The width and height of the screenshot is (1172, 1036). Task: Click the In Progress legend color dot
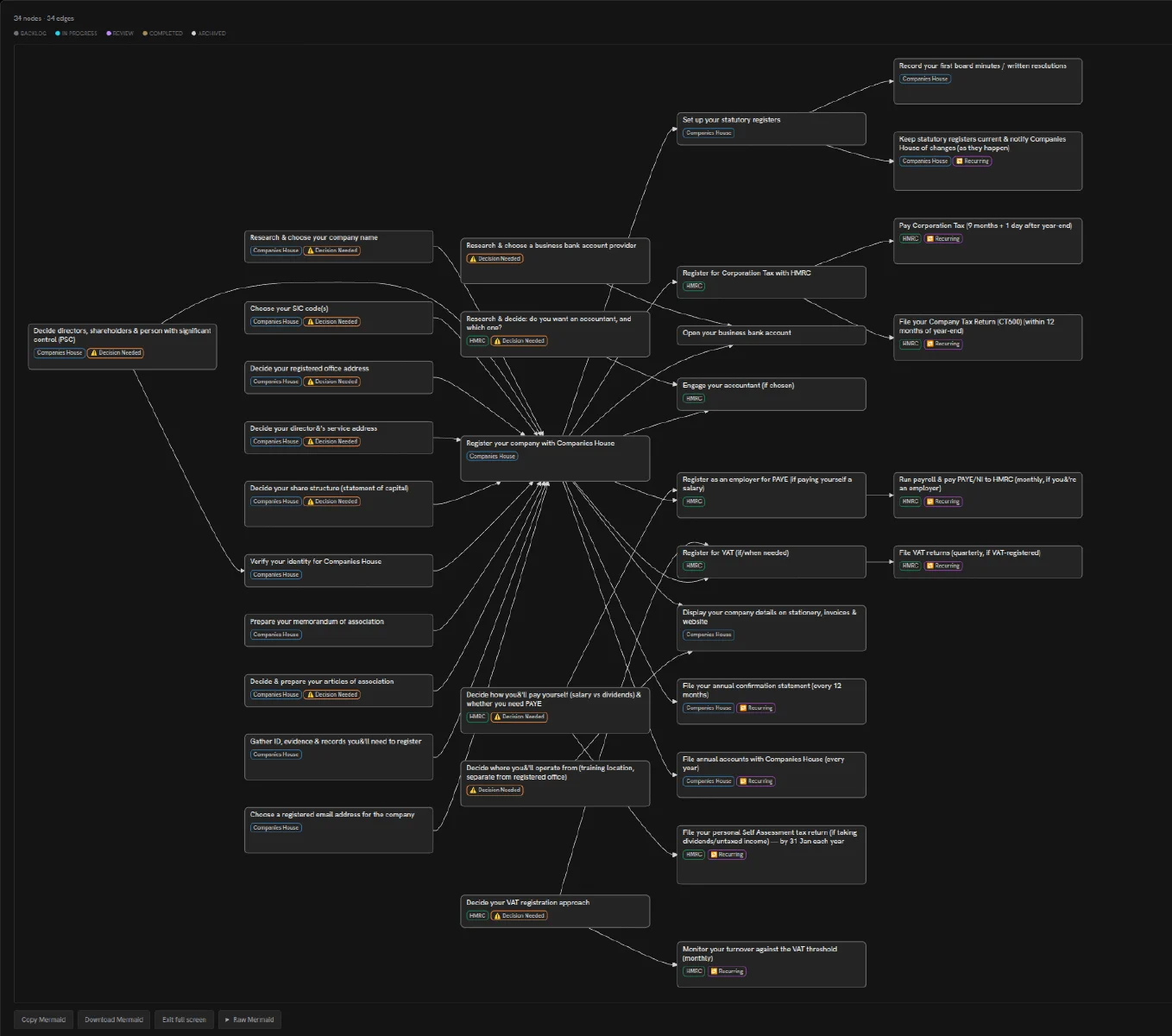point(58,34)
